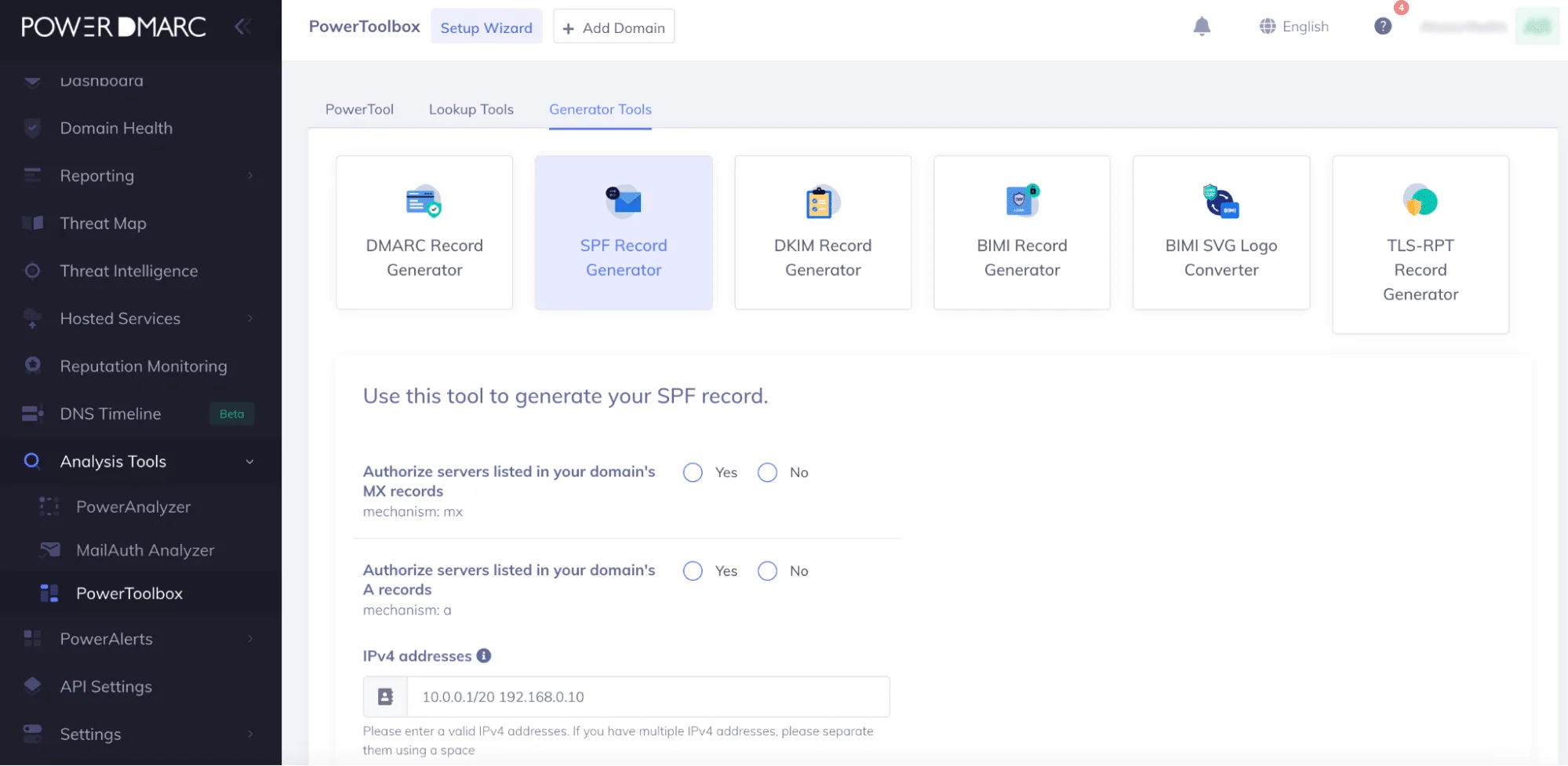Expand the Reporting sidebar menu
This screenshot has width=1568, height=766.
[140, 176]
